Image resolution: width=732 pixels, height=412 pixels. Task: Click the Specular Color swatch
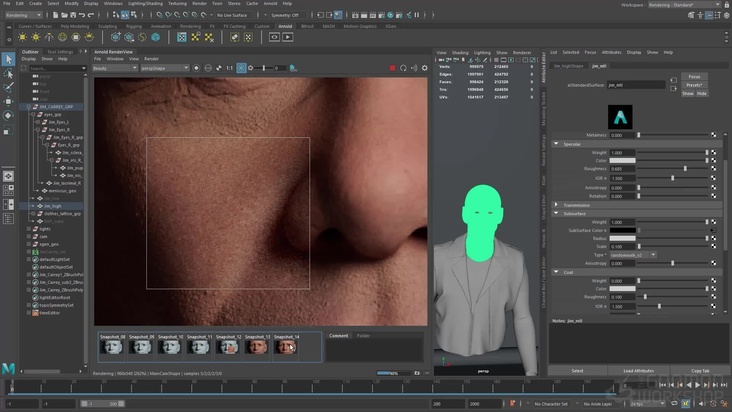[x=622, y=160]
